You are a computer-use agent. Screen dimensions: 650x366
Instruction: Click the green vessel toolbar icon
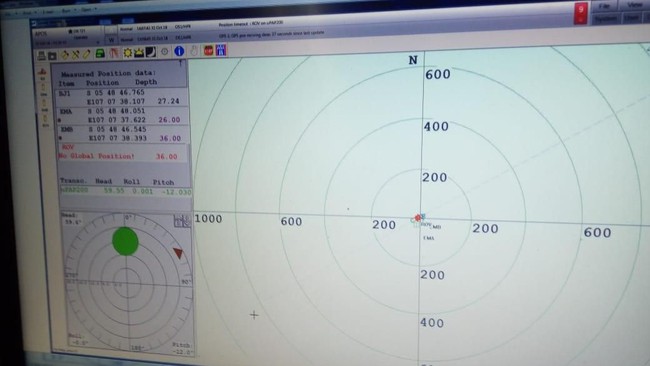(100, 54)
